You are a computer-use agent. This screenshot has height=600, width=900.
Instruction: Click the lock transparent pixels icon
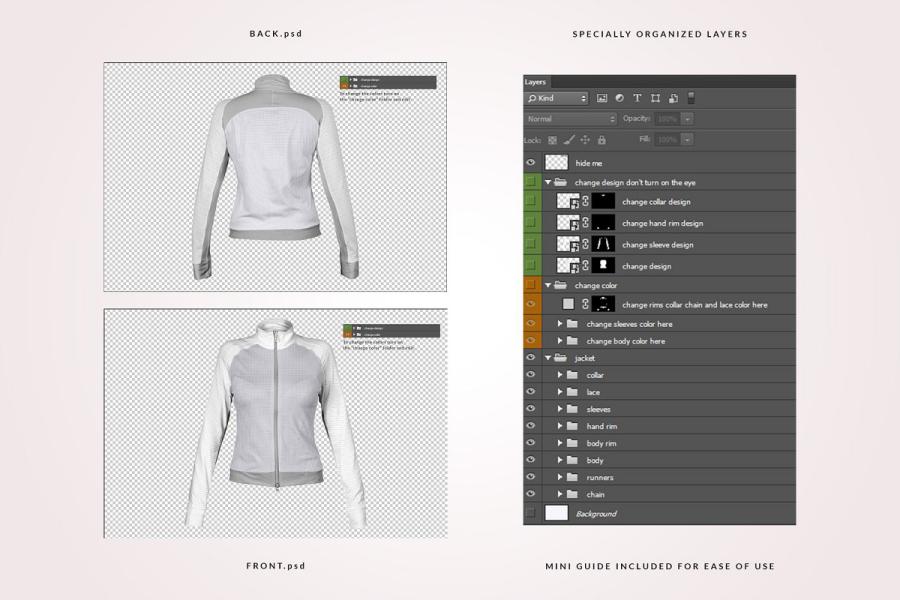(x=552, y=140)
